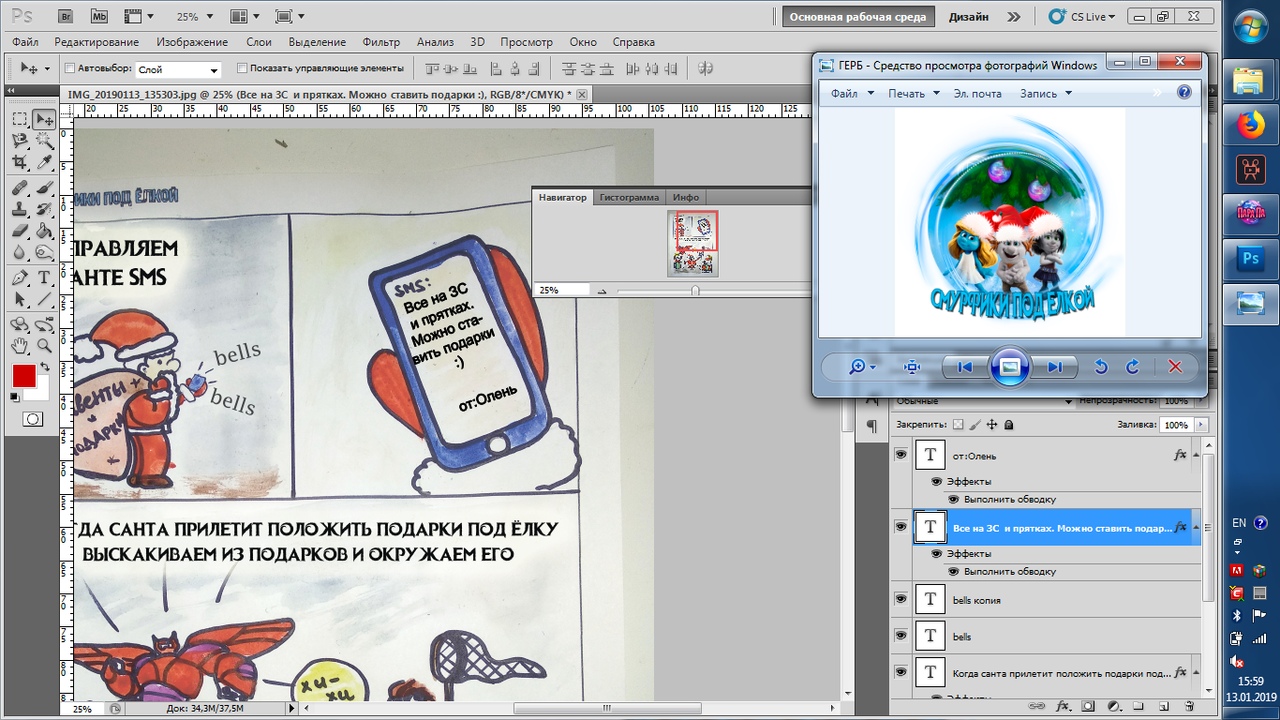
Task: Click the Navigator zoom slider
Action: click(x=695, y=290)
